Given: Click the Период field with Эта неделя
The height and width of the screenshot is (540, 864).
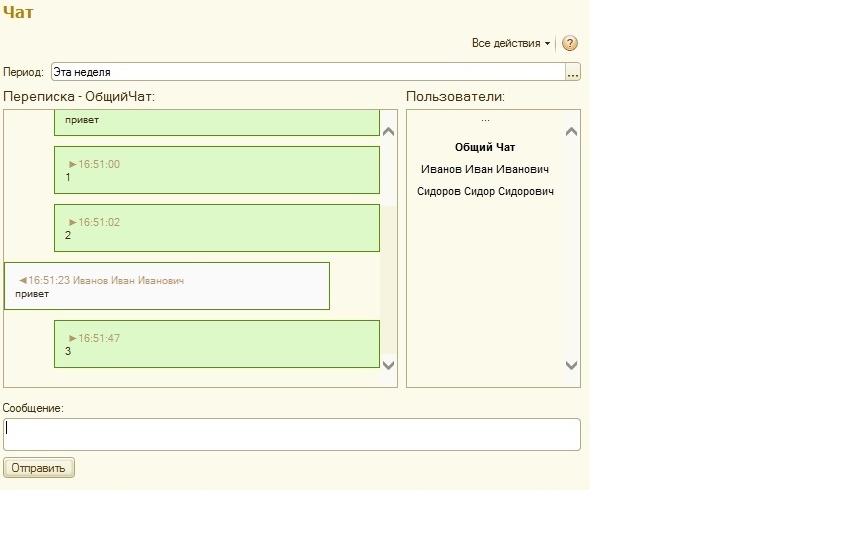Looking at the screenshot, I should click(x=307, y=72).
